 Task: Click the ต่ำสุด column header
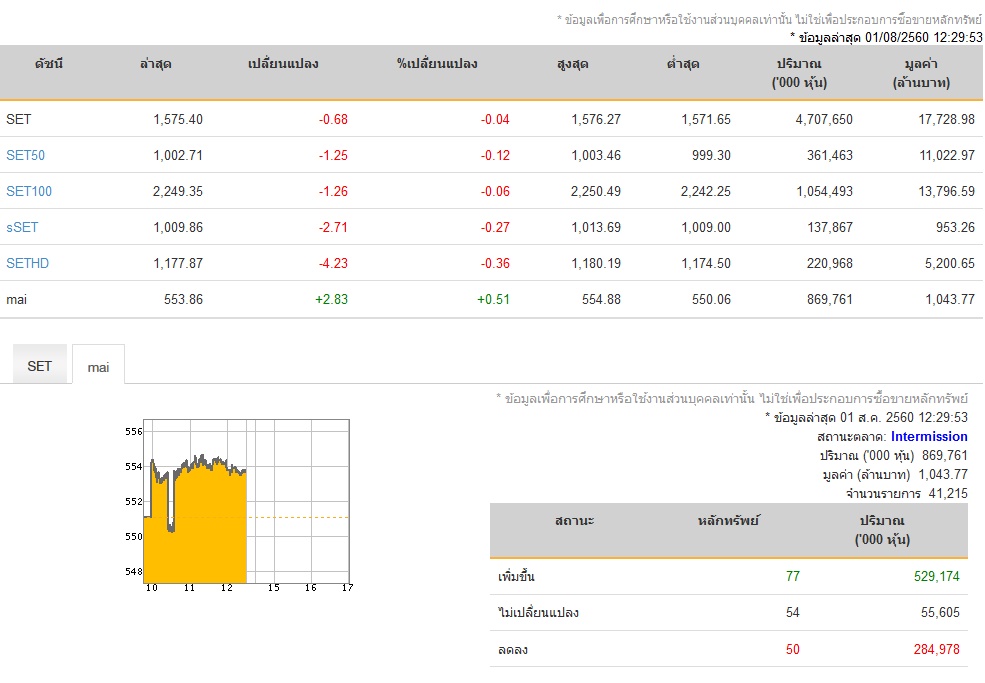(683, 64)
